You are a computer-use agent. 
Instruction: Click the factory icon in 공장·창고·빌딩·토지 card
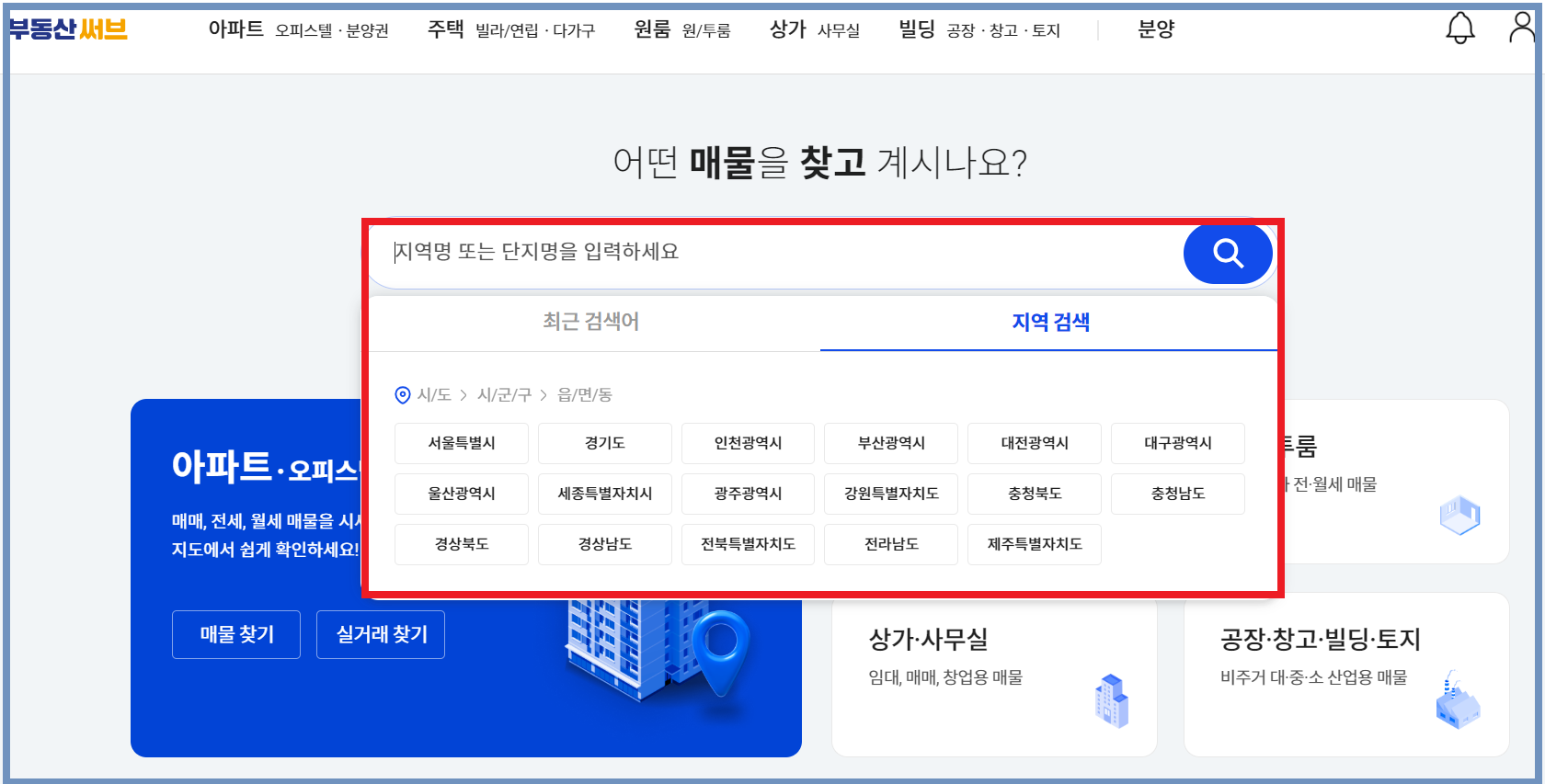[x=1458, y=700]
